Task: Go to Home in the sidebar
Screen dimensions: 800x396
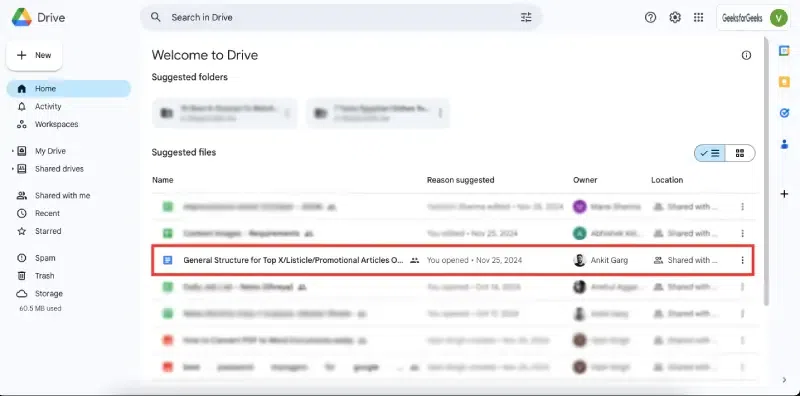Action: click(x=68, y=89)
